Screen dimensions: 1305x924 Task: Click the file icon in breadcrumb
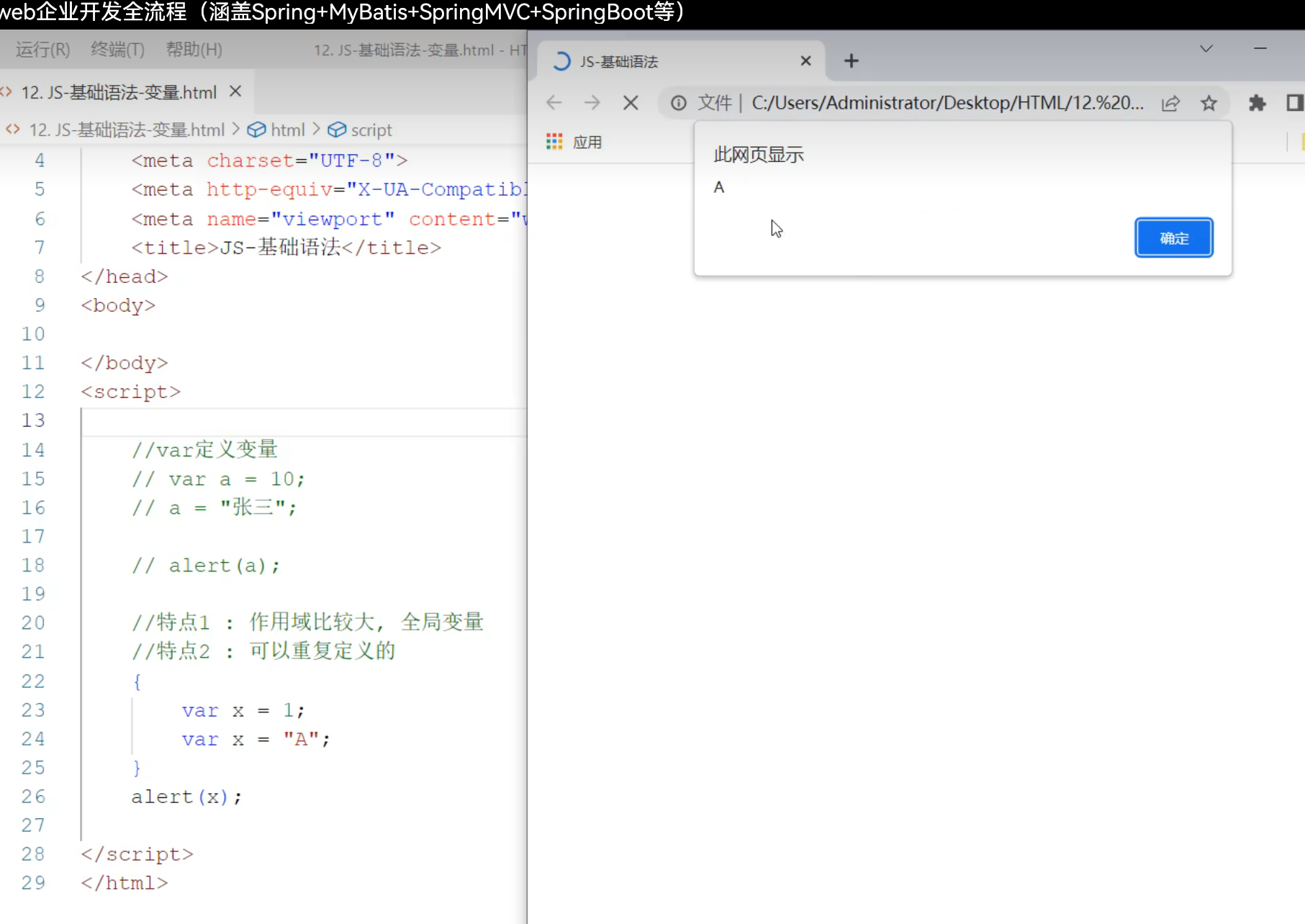tap(12, 130)
